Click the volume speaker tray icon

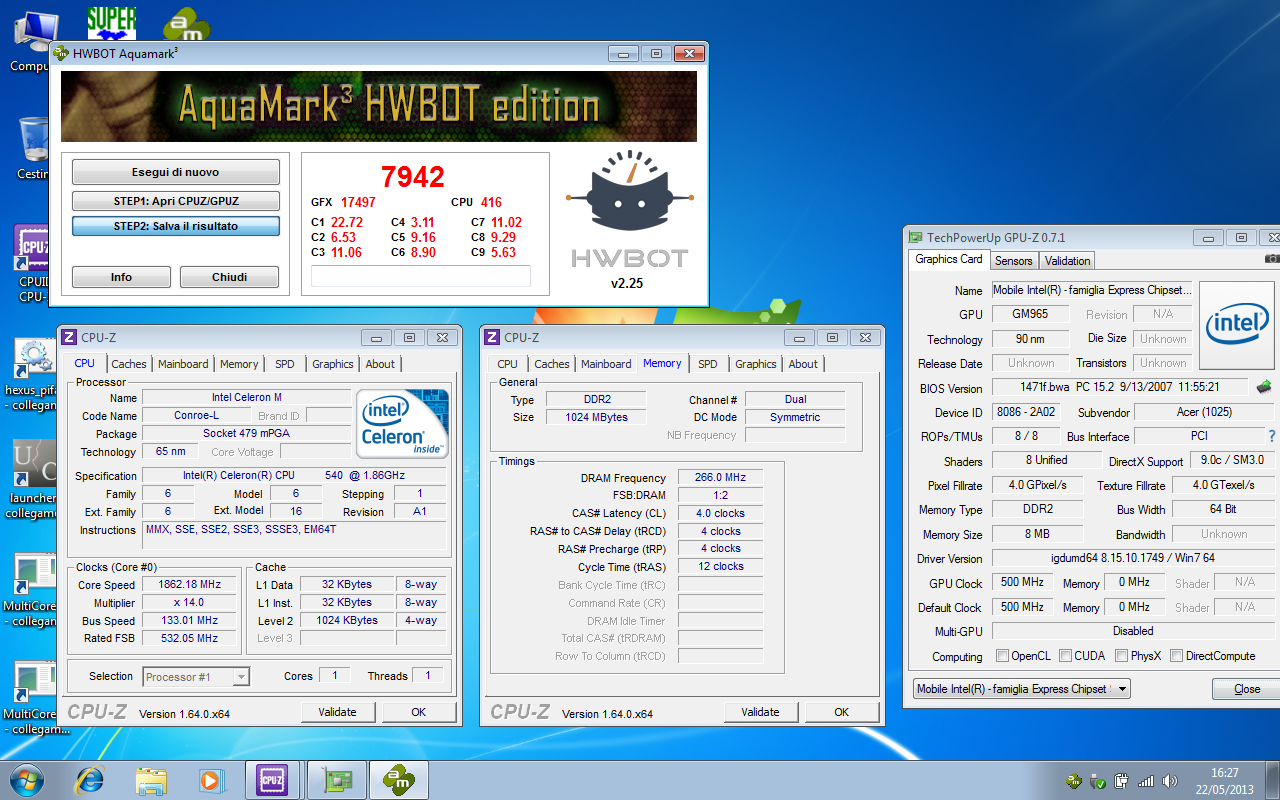[x=1168, y=780]
